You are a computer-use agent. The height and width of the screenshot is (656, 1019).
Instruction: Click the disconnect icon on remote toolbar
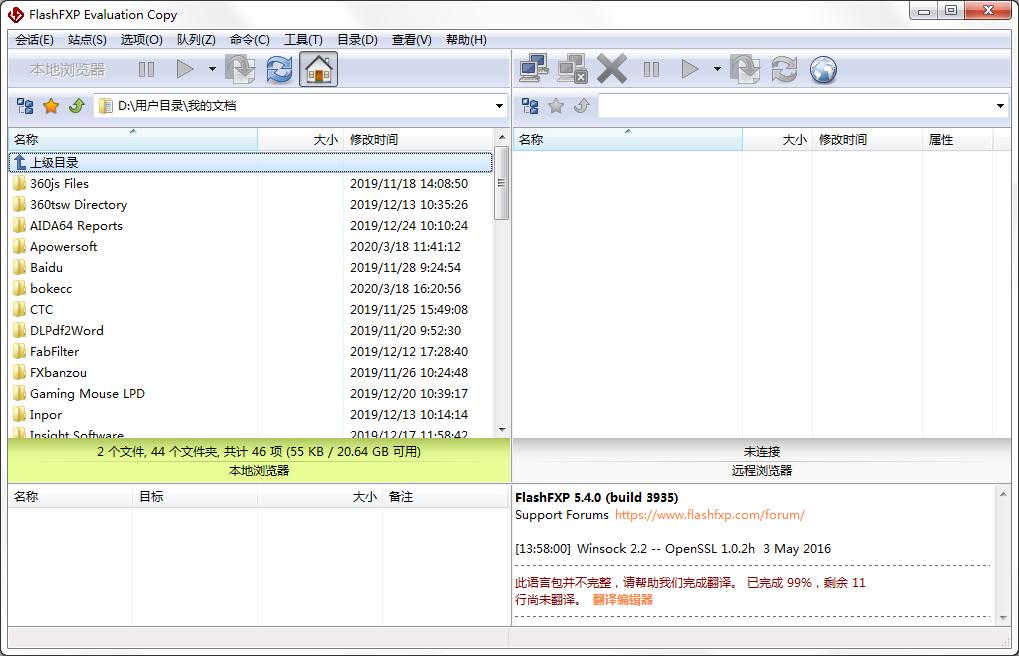coord(571,68)
